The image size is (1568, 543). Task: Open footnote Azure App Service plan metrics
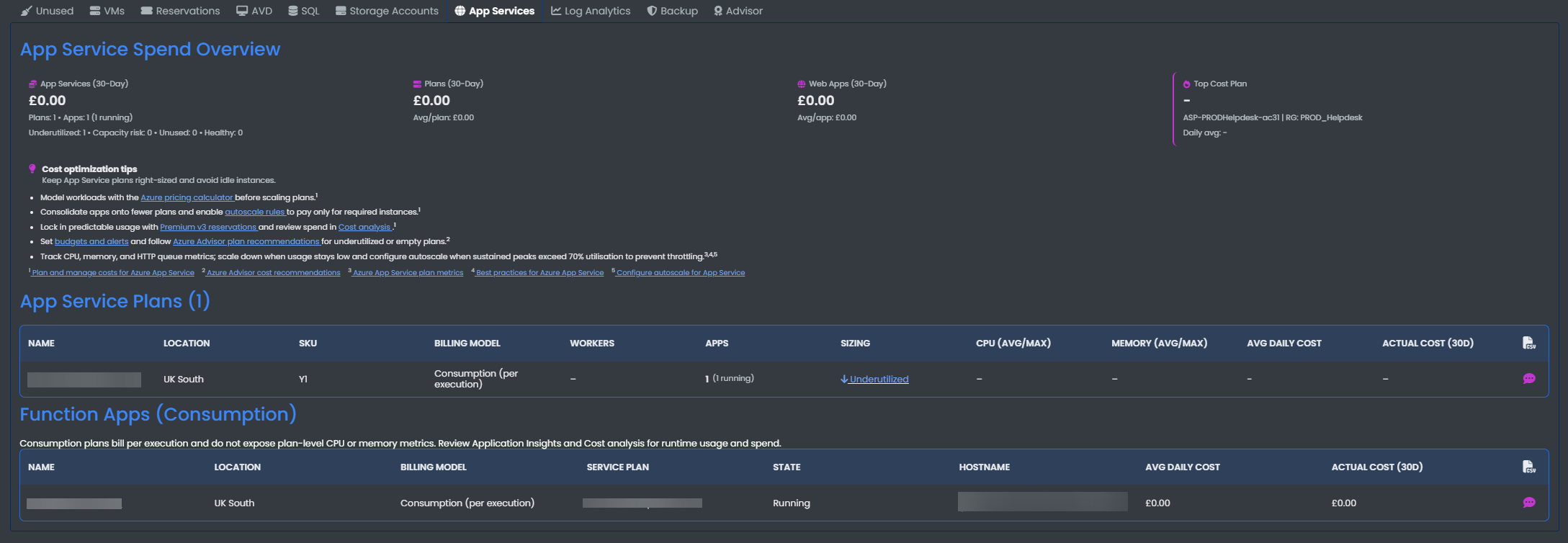408,273
